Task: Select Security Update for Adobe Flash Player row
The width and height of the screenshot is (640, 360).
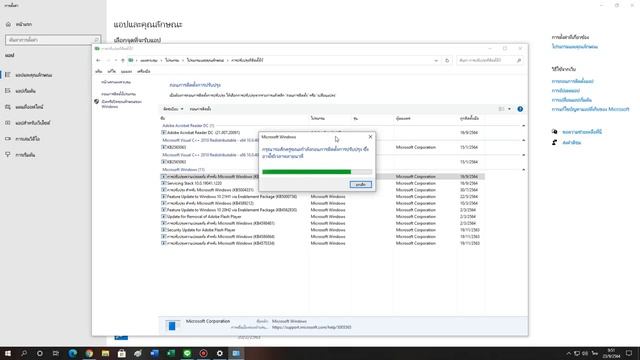Action: 322,230
